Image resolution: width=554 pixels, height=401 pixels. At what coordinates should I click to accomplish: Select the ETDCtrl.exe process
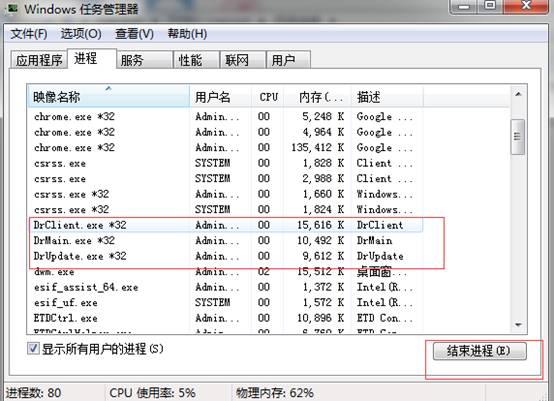pos(226,318)
